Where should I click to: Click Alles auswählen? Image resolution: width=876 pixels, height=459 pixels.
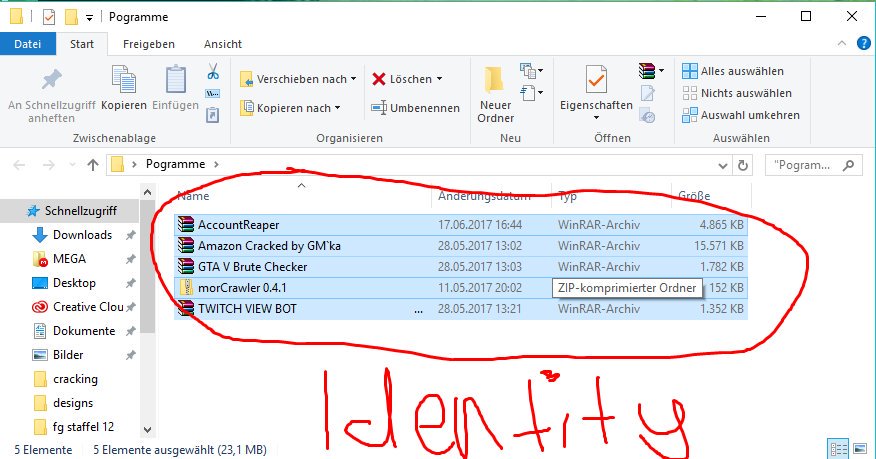(733, 71)
